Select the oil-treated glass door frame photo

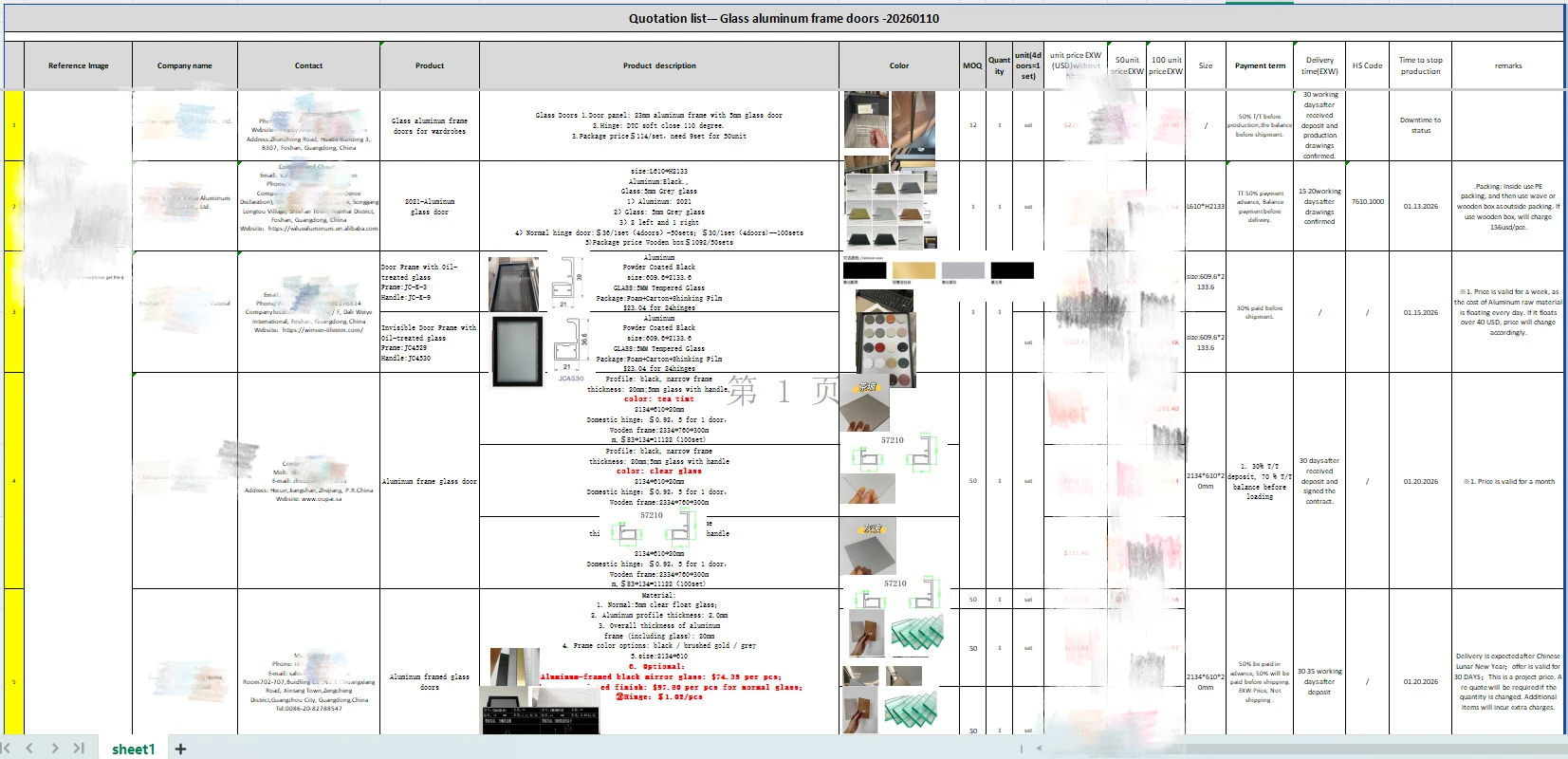(x=513, y=283)
